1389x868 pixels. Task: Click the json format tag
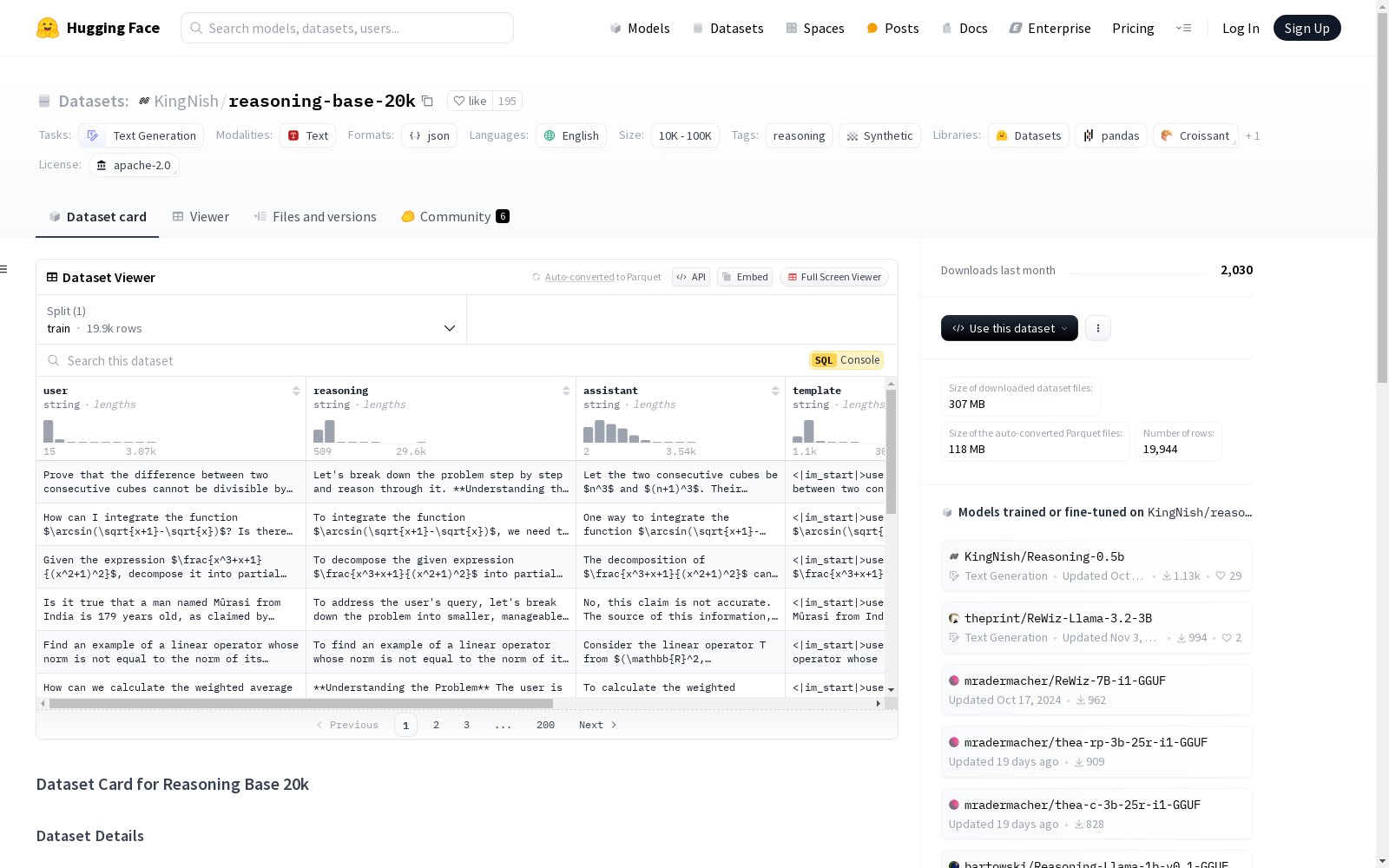pos(429,135)
